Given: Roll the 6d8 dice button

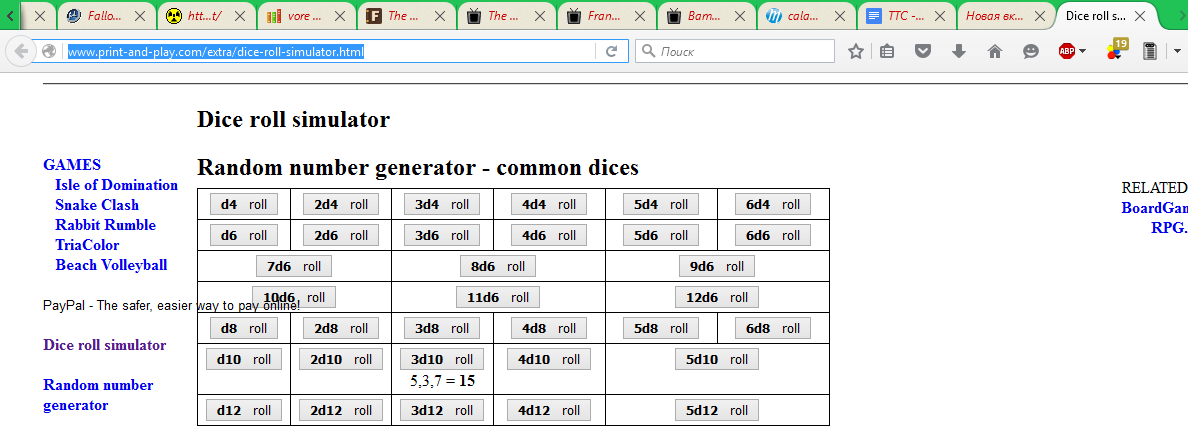Looking at the screenshot, I should (773, 329).
